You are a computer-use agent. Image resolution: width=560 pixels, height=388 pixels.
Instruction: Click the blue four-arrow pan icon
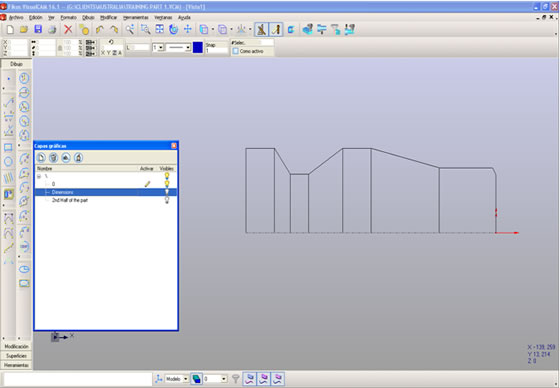pyautogui.click(x=188, y=30)
